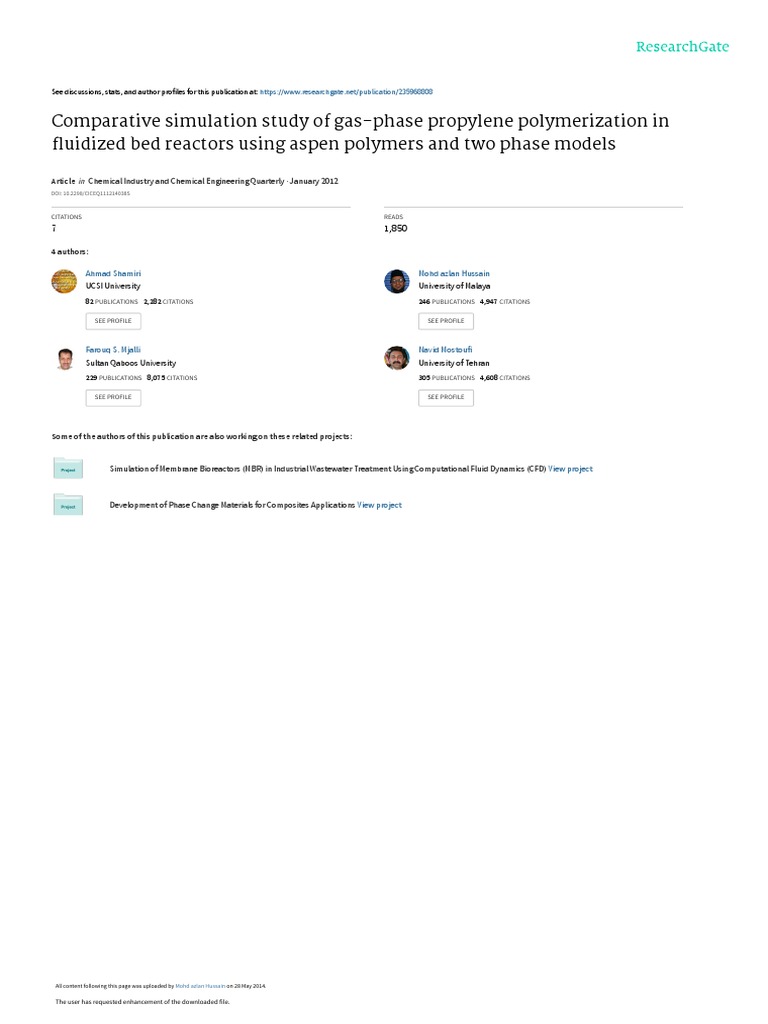Screen dimensions: 768x1024
Task: Open the researchgate.net publication link
Action: click(x=345, y=91)
